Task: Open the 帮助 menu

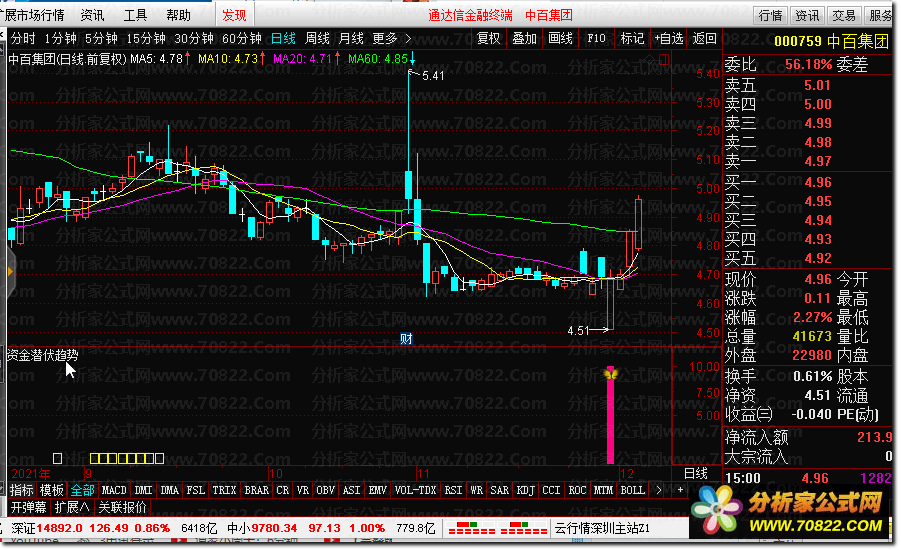Action: point(178,15)
